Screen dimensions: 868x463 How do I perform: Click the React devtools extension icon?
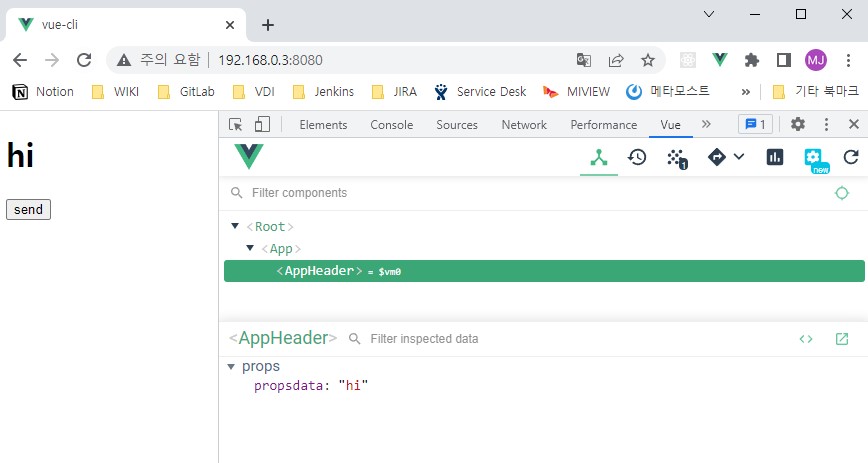click(x=688, y=60)
